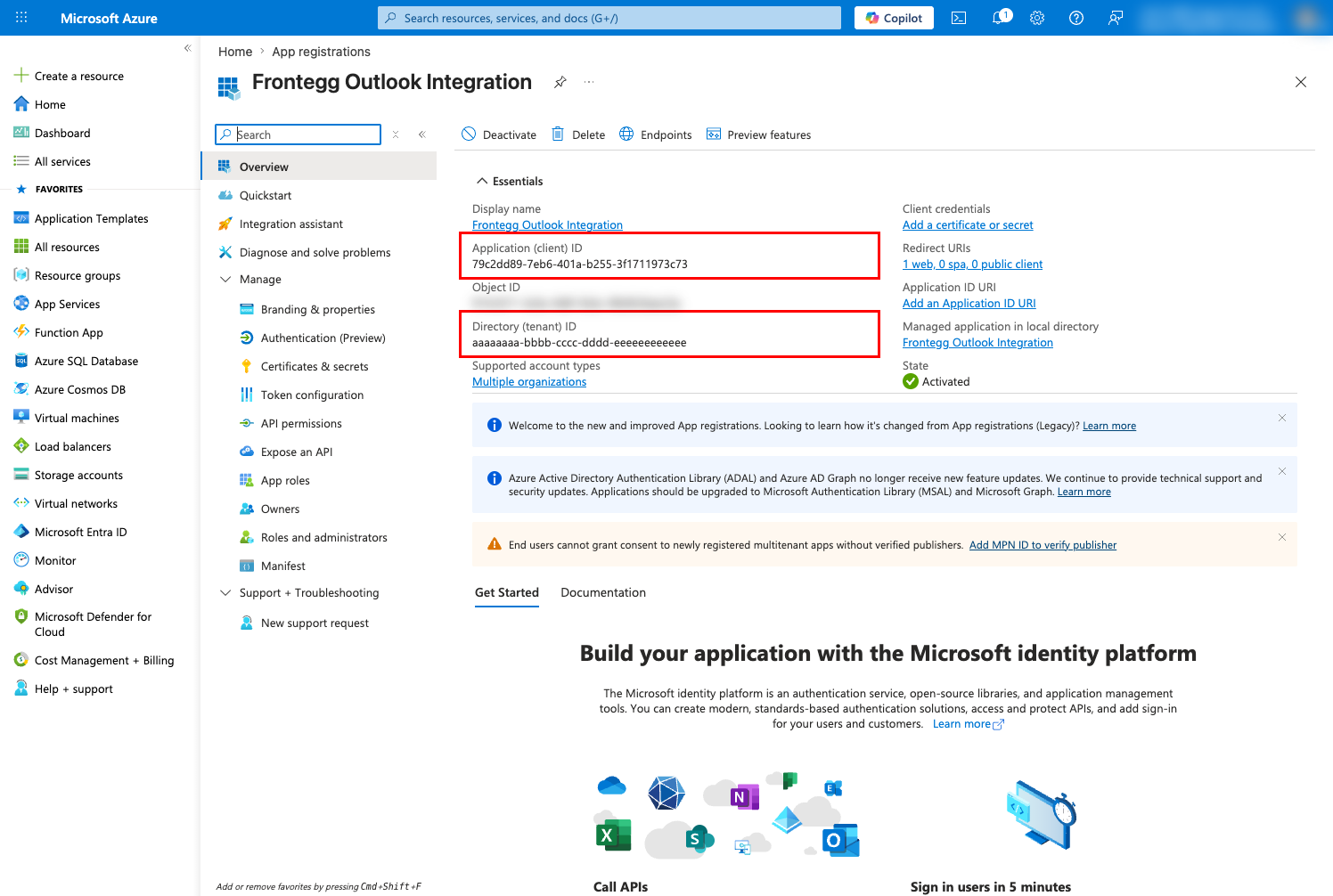Image resolution: width=1333 pixels, height=896 pixels.
Task: Switch to the Get Started tab
Action: (x=507, y=592)
